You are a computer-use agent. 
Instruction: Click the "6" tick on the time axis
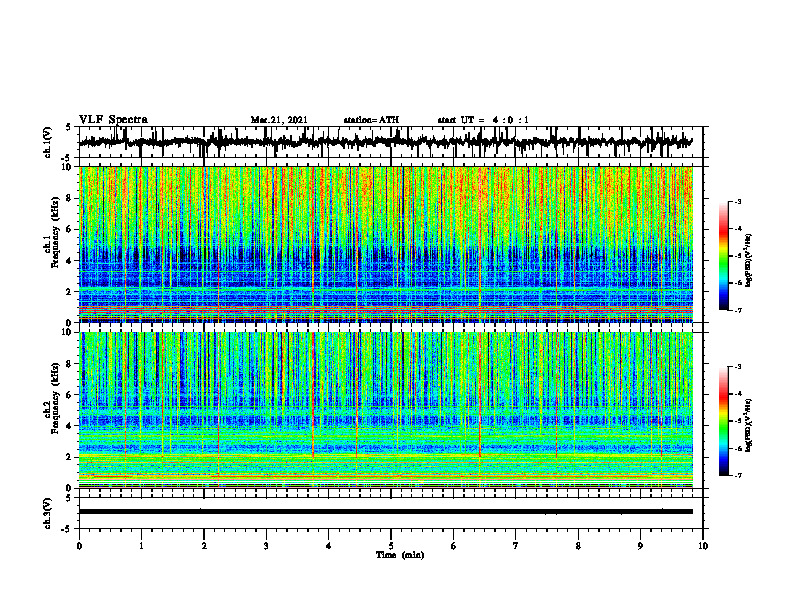pos(454,546)
